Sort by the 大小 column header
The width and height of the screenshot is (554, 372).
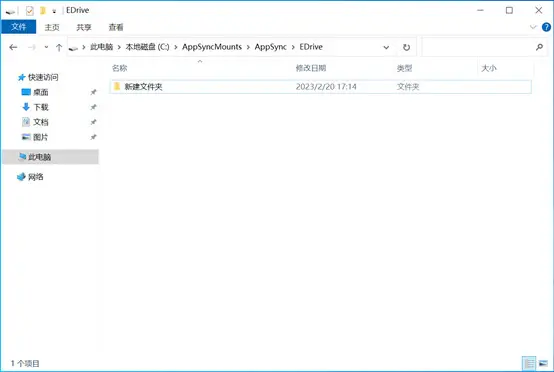[x=489, y=68]
